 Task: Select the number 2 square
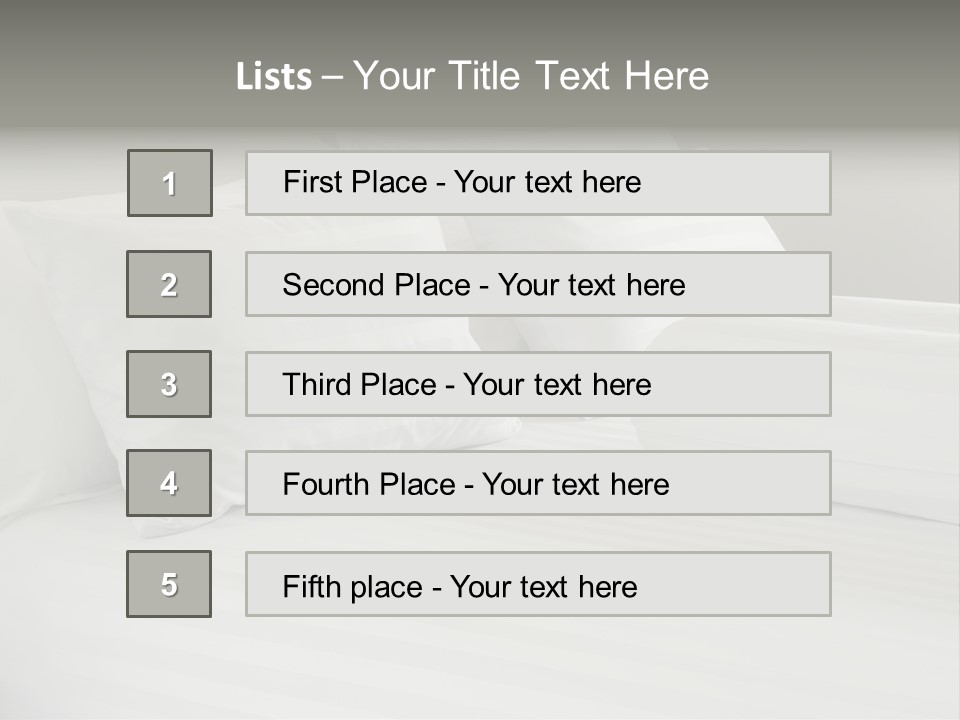[x=169, y=284]
